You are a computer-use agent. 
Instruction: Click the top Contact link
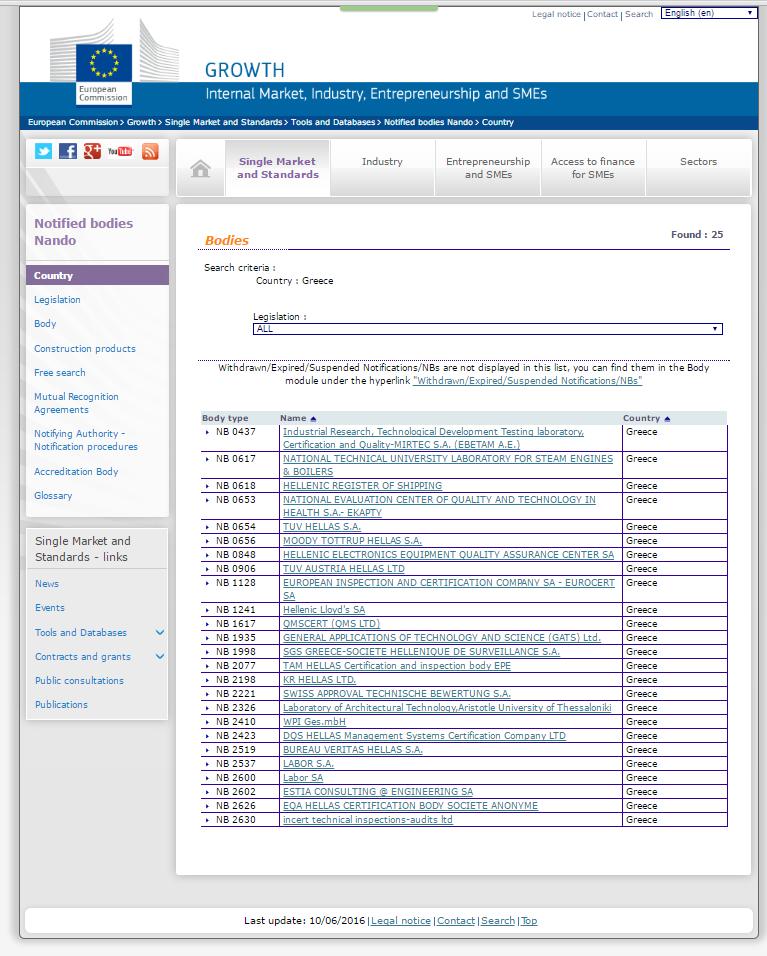[x=602, y=14]
